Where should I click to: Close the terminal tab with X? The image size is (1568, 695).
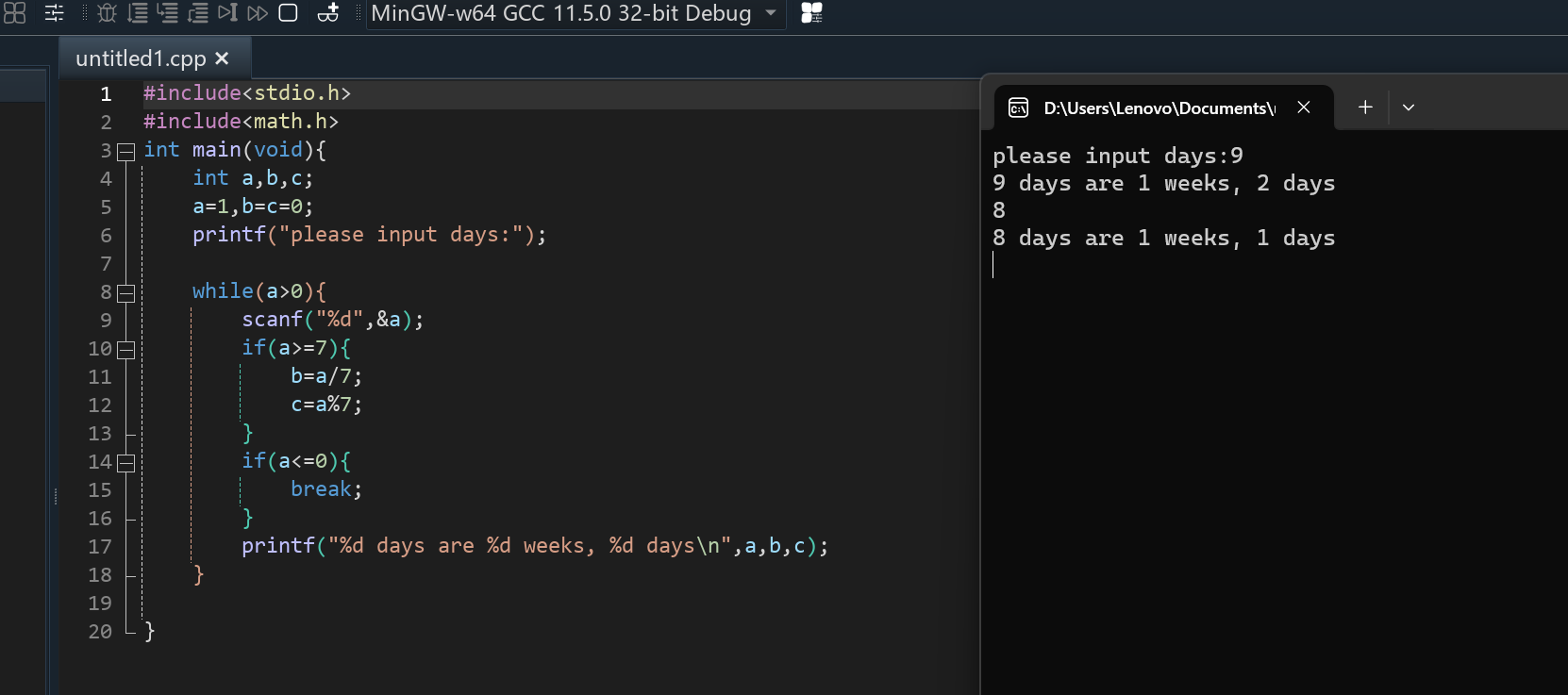pyautogui.click(x=1304, y=108)
